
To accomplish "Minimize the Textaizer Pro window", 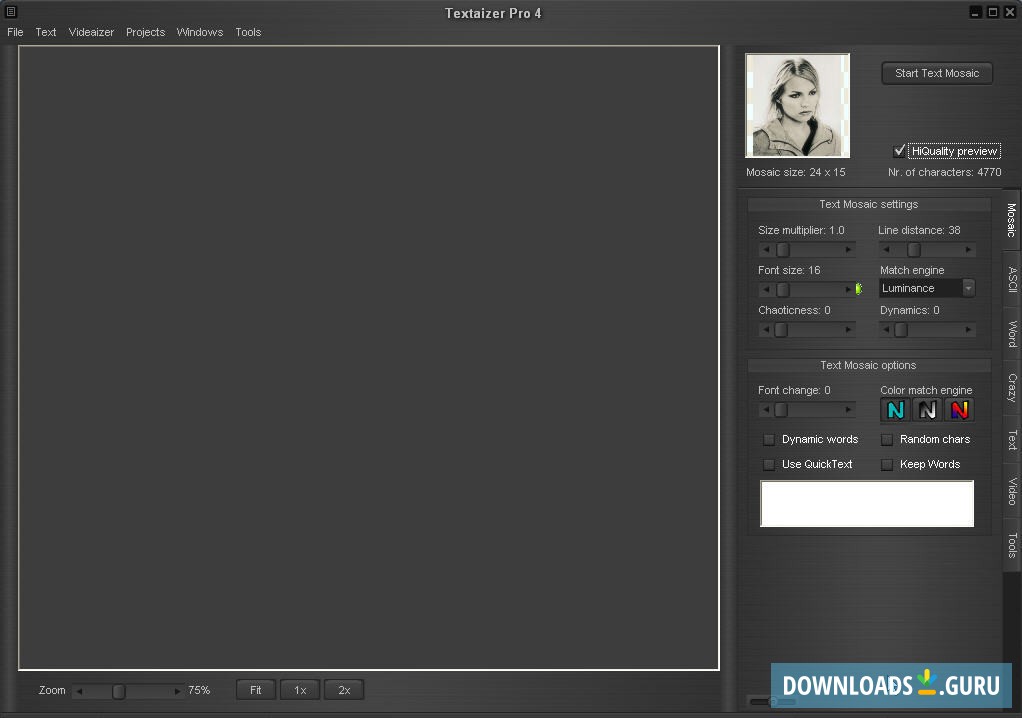I will tap(975, 12).
